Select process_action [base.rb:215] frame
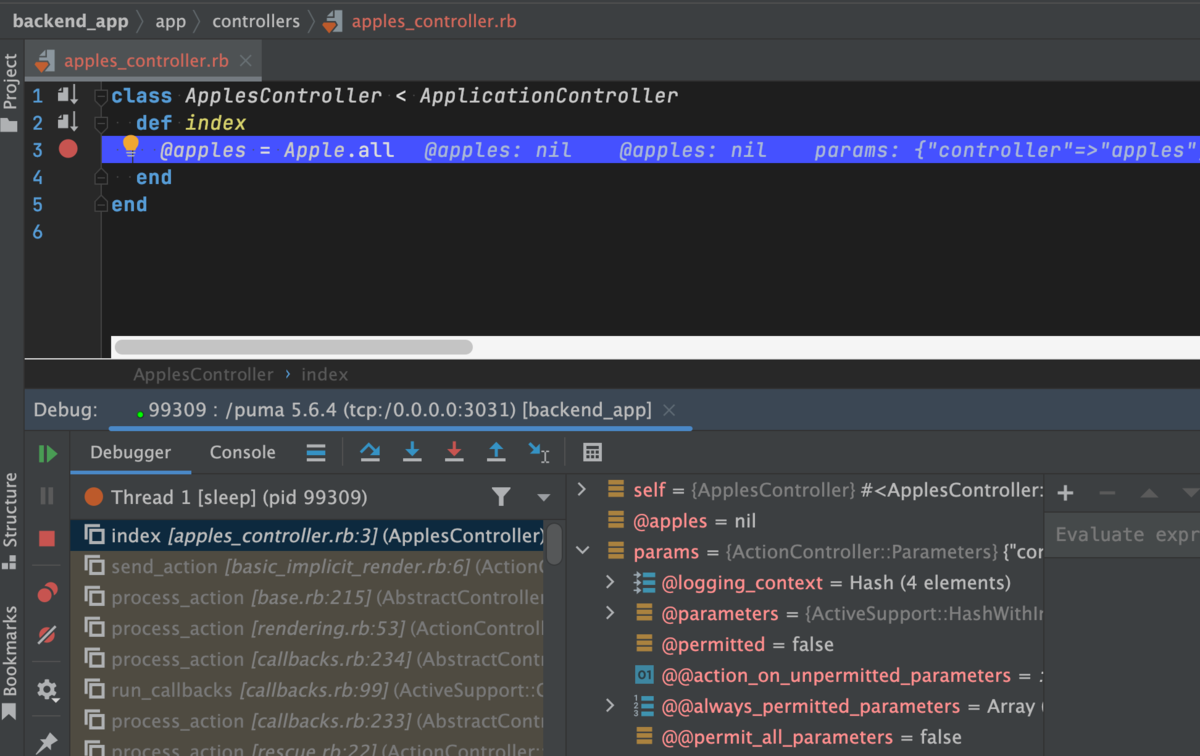Viewport: 1200px width, 756px height. click(307, 598)
